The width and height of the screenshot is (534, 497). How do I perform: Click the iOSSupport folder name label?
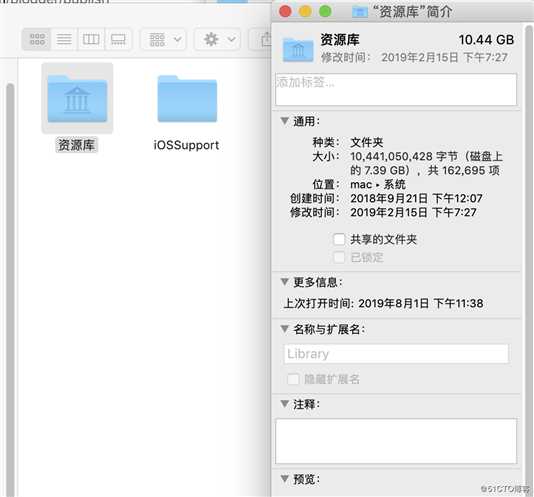pyautogui.click(x=186, y=145)
